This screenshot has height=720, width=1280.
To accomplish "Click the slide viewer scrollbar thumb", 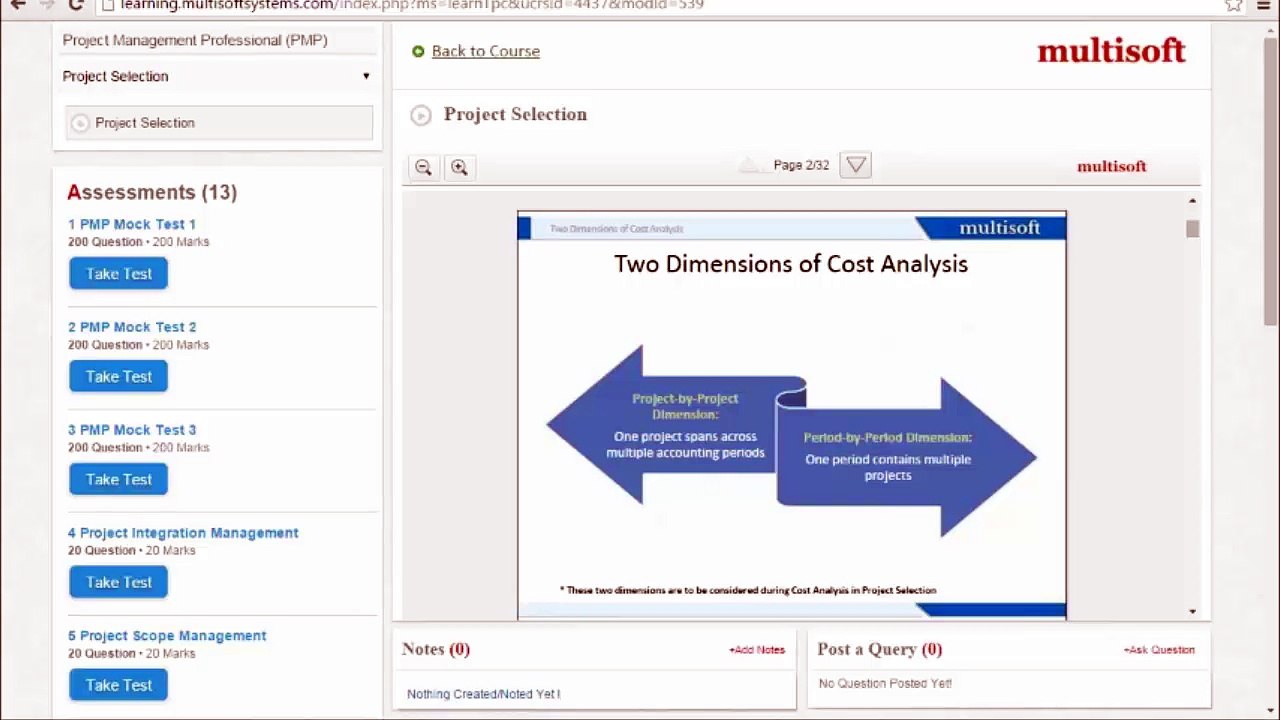I will pyautogui.click(x=1193, y=229).
